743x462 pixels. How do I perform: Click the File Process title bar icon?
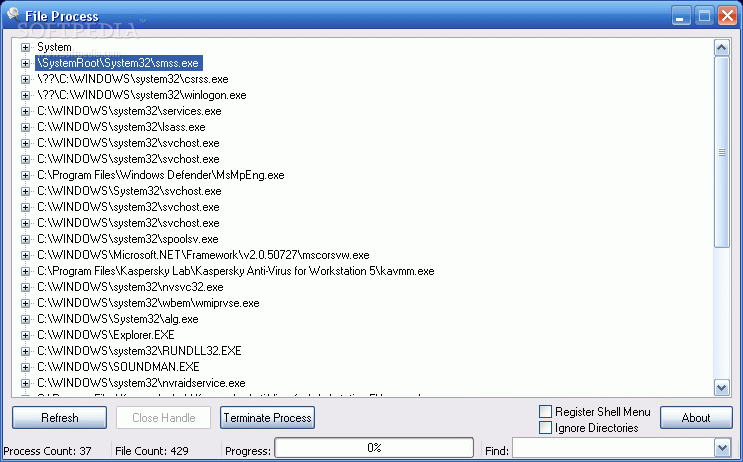(13, 14)
